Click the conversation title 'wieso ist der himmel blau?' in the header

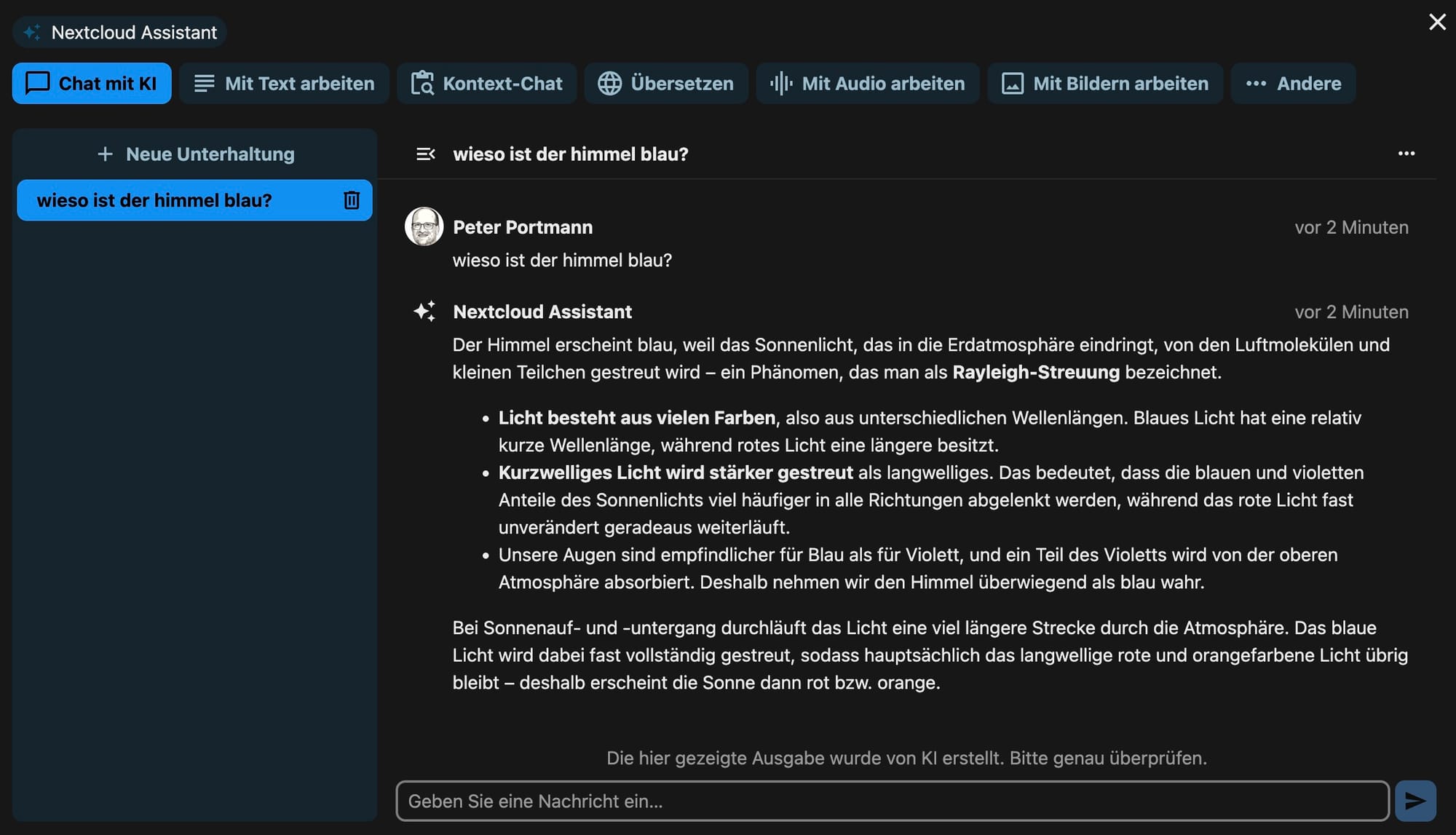coord(570,154)
